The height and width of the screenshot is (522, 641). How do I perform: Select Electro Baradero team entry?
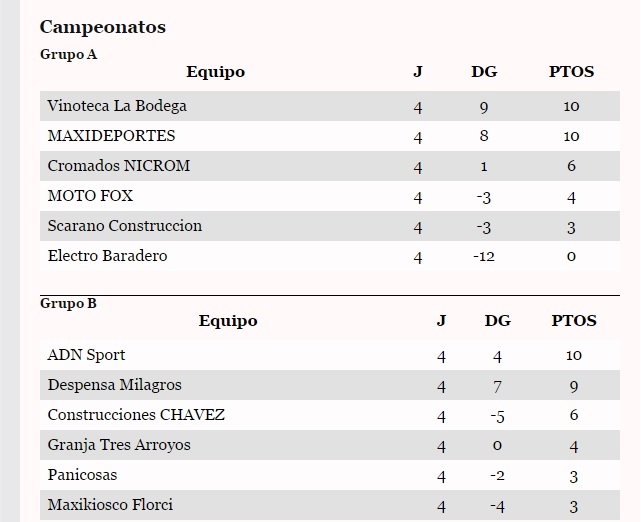(108, 256)
